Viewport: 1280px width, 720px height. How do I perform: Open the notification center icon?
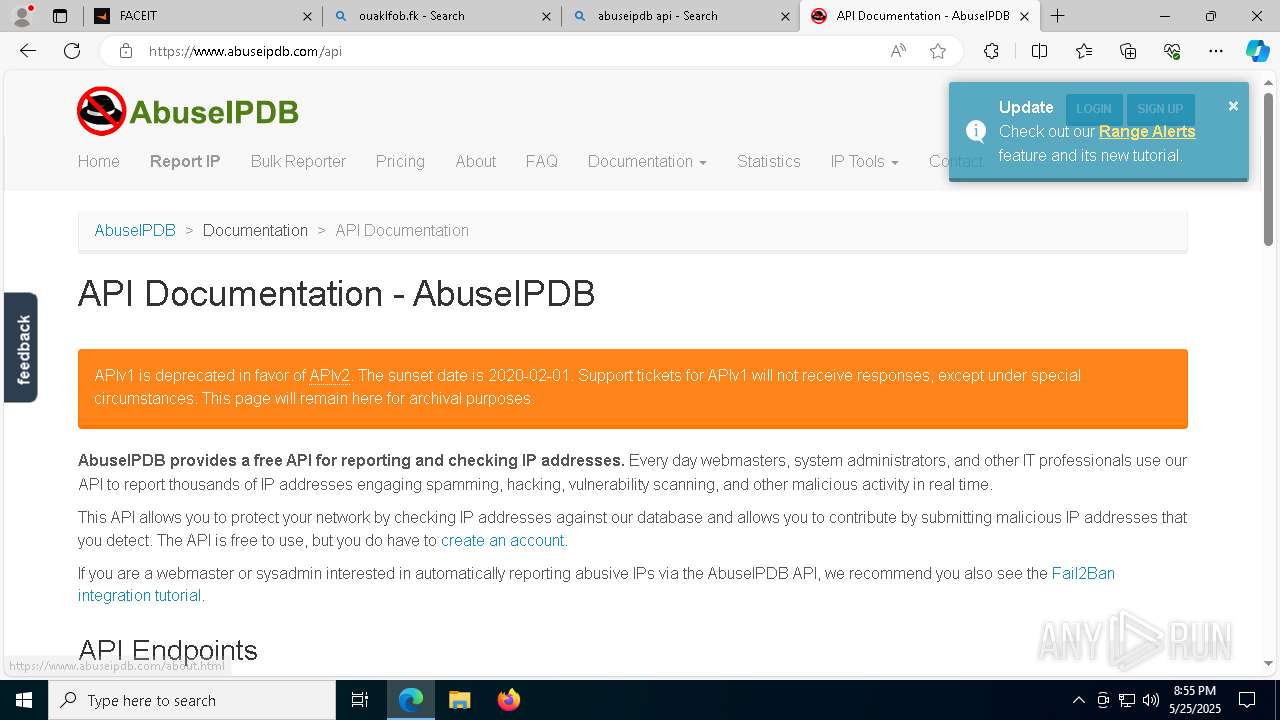coord(1247,700)
